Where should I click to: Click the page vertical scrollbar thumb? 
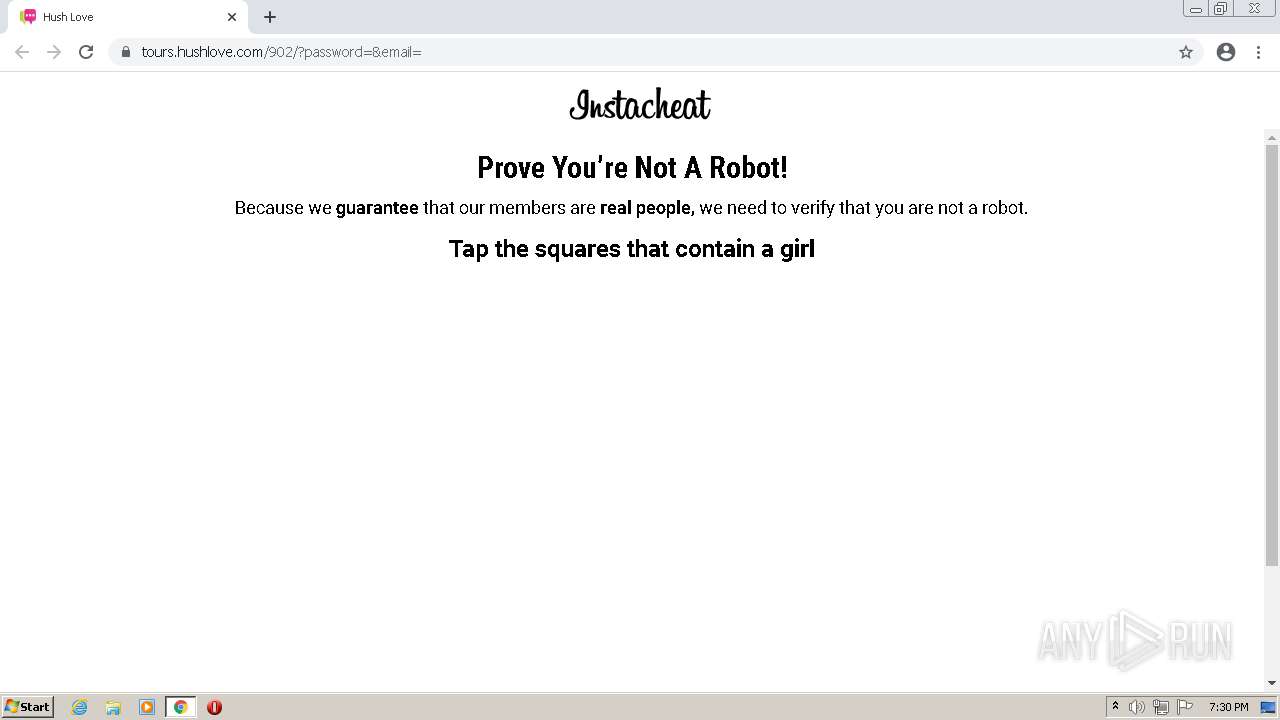pos(1272,355)
